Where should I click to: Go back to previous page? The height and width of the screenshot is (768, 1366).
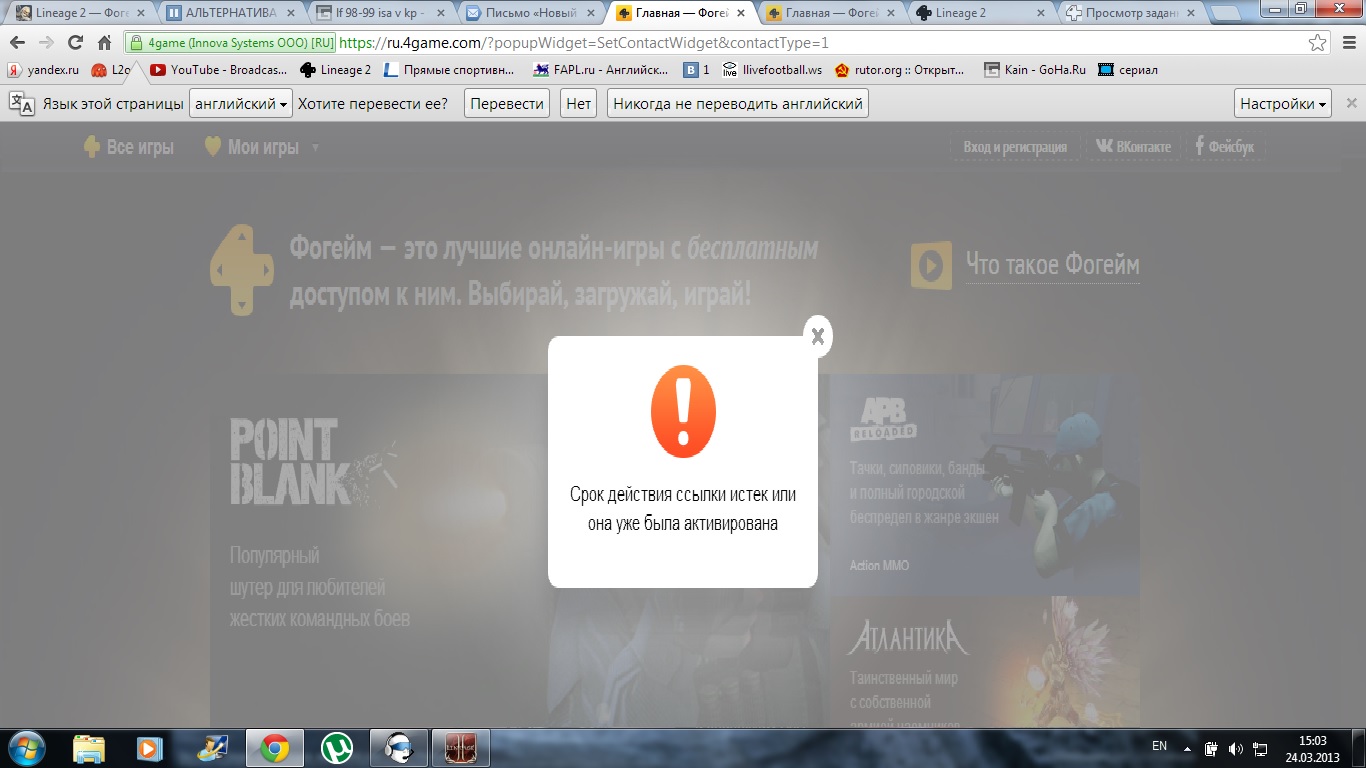coord(17,43)
